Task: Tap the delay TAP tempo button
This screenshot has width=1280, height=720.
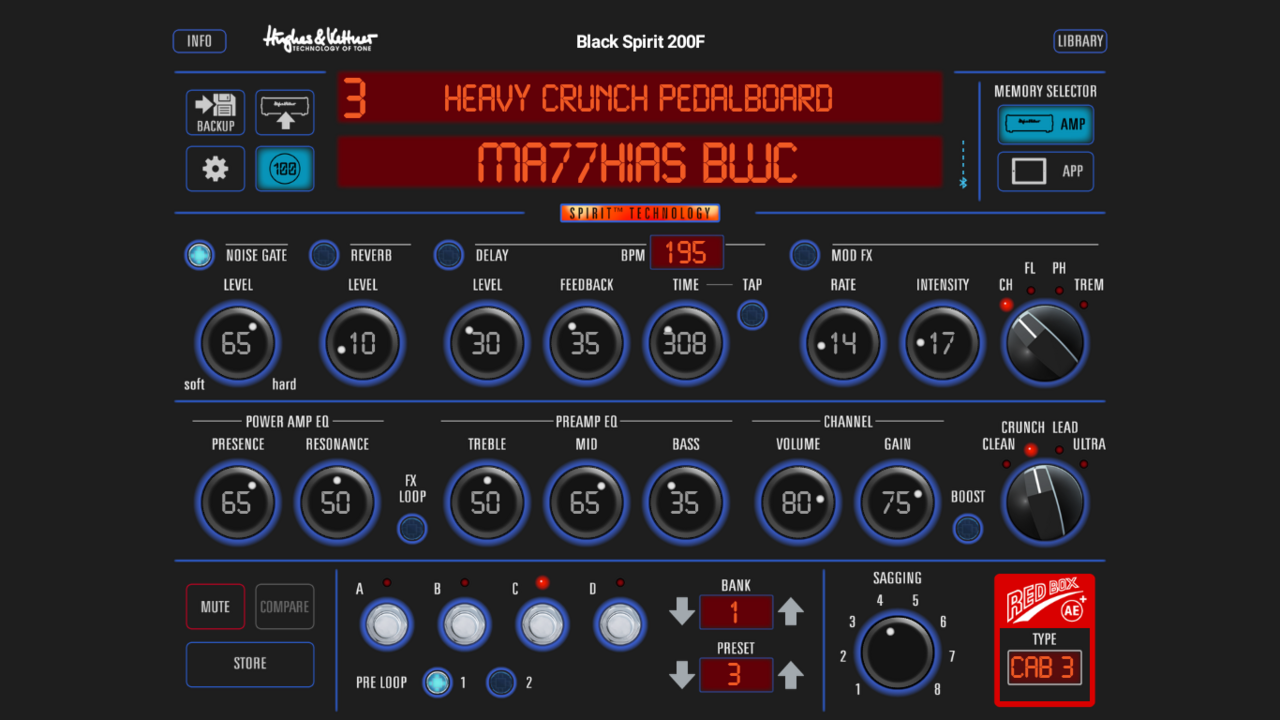Action: pos(752,316)
